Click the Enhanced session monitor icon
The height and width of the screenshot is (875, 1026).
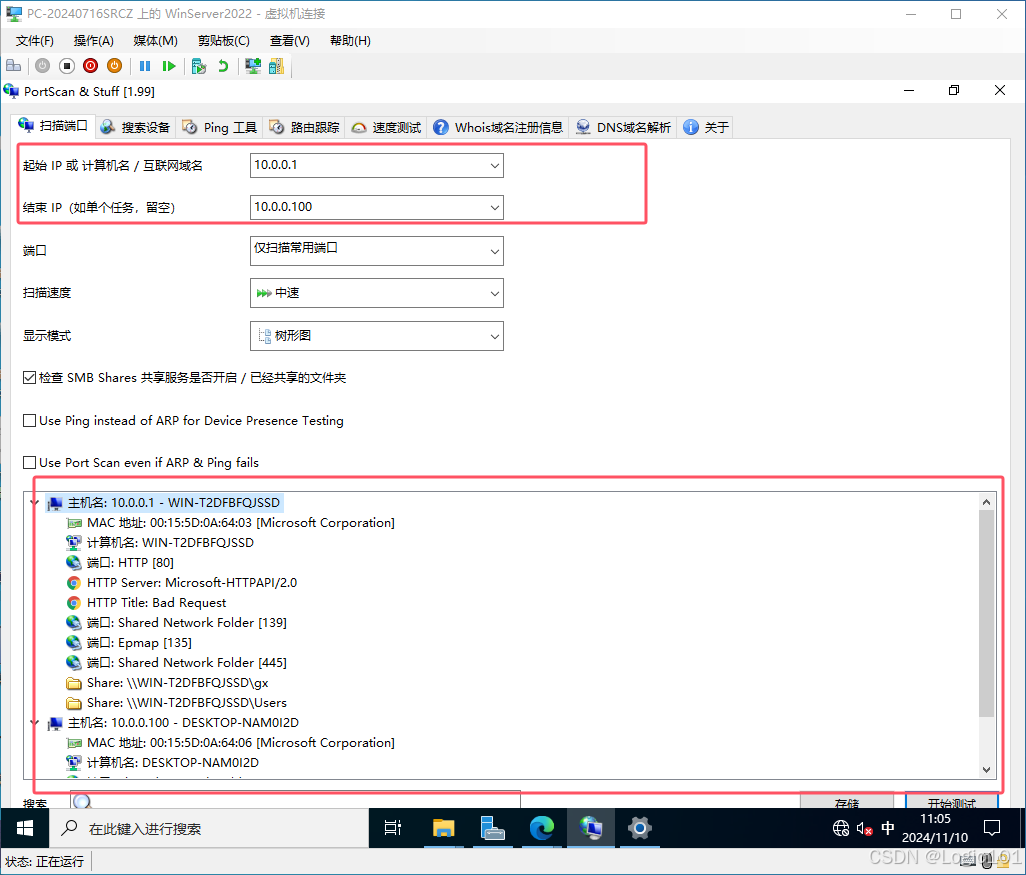coord(253,66)
